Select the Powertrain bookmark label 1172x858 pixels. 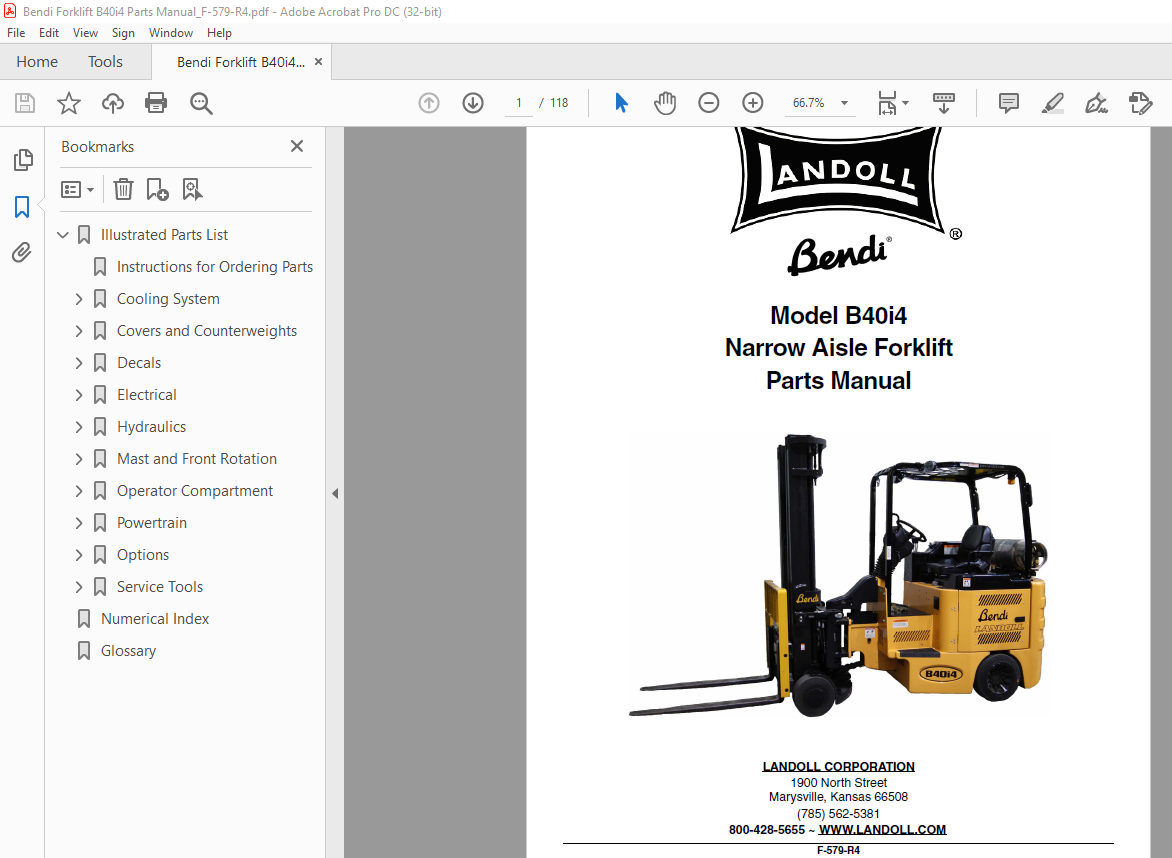coord(152,523)
